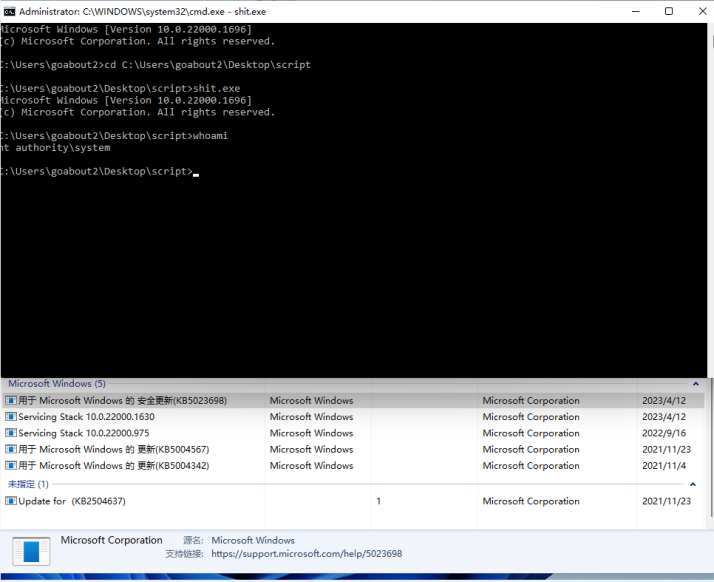
Task: Click the 2021/11/4 install date
Action: click(x=664, y=466)
